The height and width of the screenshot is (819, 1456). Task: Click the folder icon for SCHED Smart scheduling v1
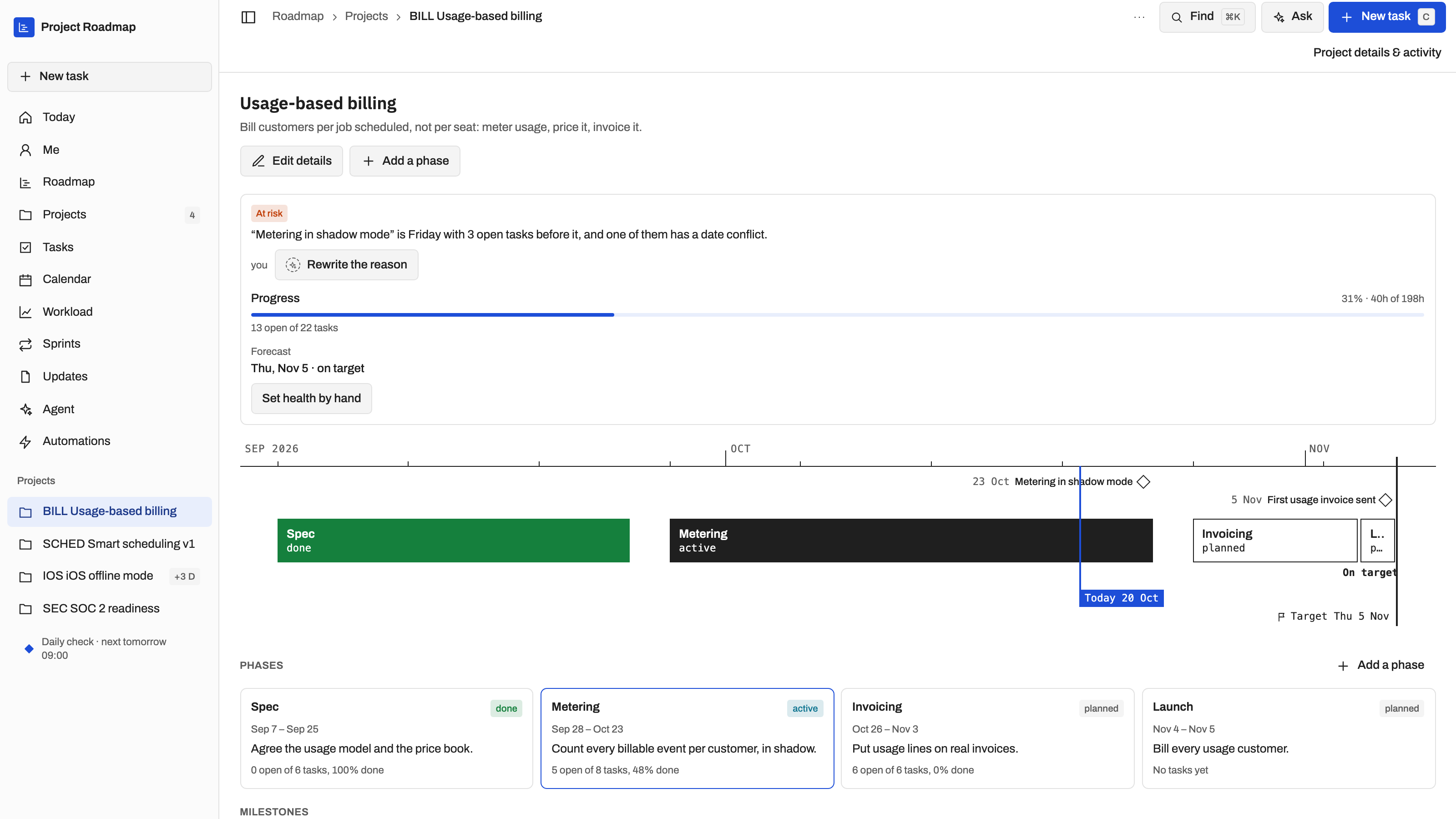coord(25,544)
